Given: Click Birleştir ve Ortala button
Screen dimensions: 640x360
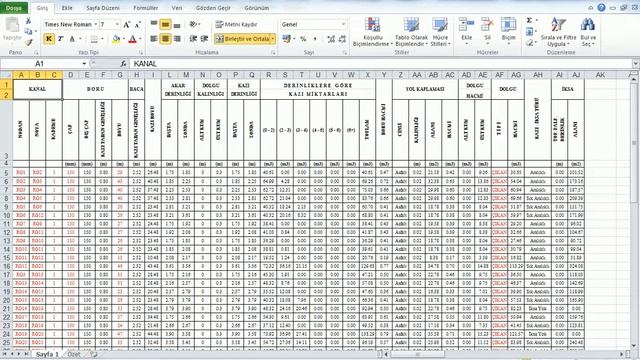Looking at the screenshot, I should pos(242,39).
